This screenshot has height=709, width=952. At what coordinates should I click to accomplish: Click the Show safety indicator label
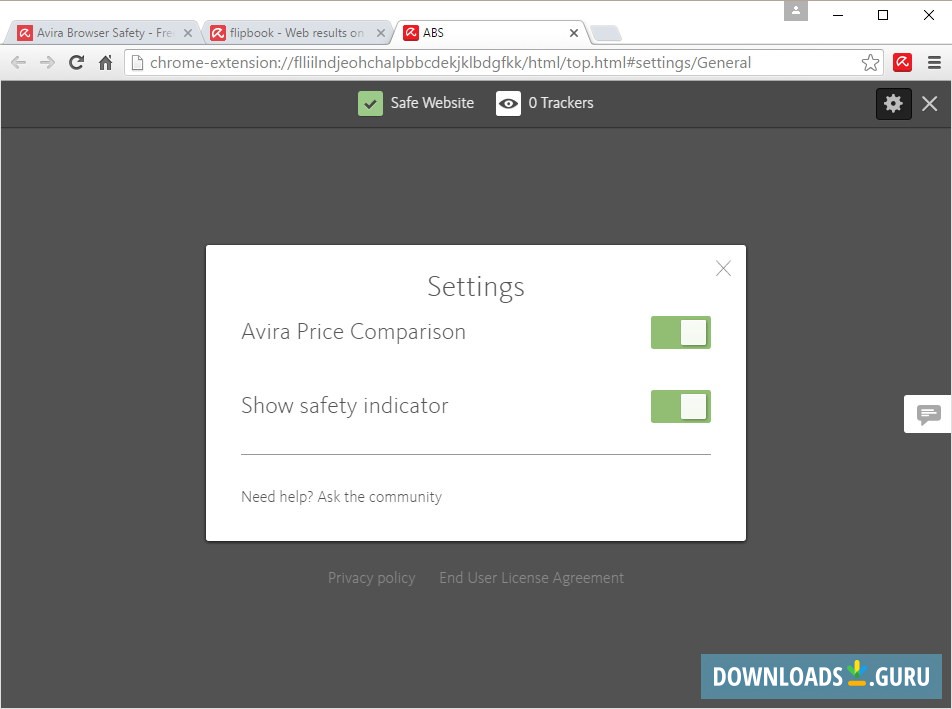[345, 406]
